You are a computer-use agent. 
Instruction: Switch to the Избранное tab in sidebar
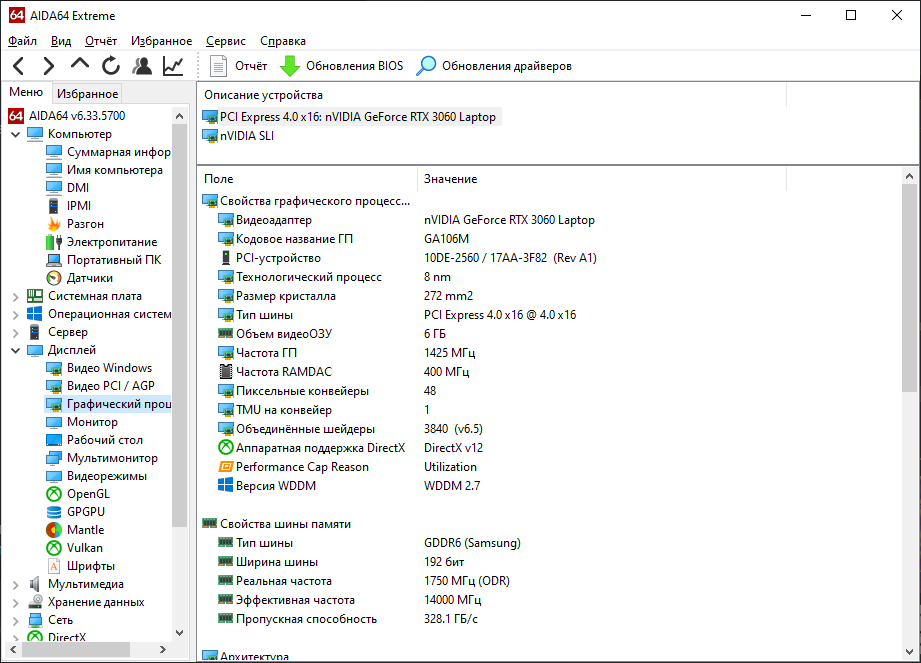point(88,93)
